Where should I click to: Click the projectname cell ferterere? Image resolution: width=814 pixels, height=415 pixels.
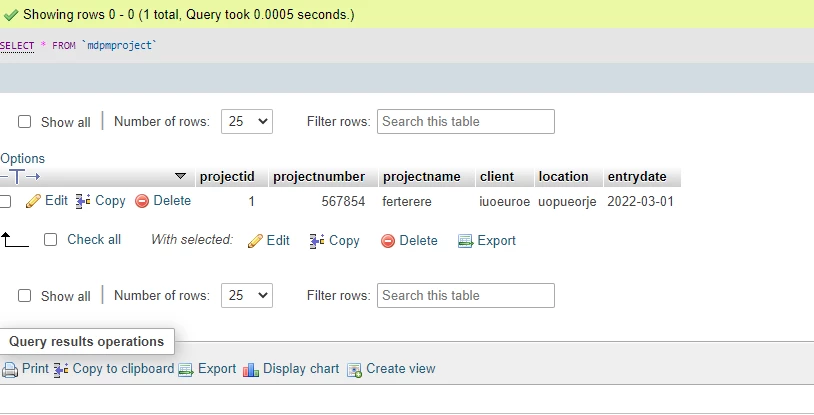tap(406, 202)
